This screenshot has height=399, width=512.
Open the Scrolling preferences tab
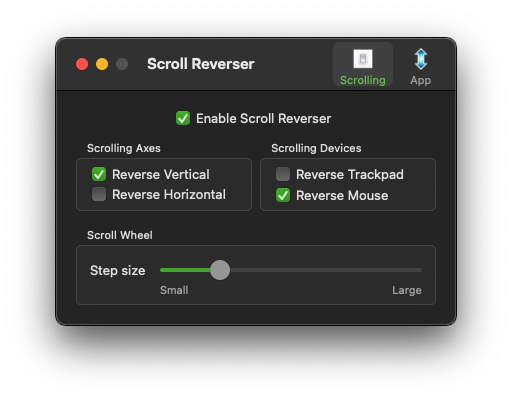coord(363,65)
